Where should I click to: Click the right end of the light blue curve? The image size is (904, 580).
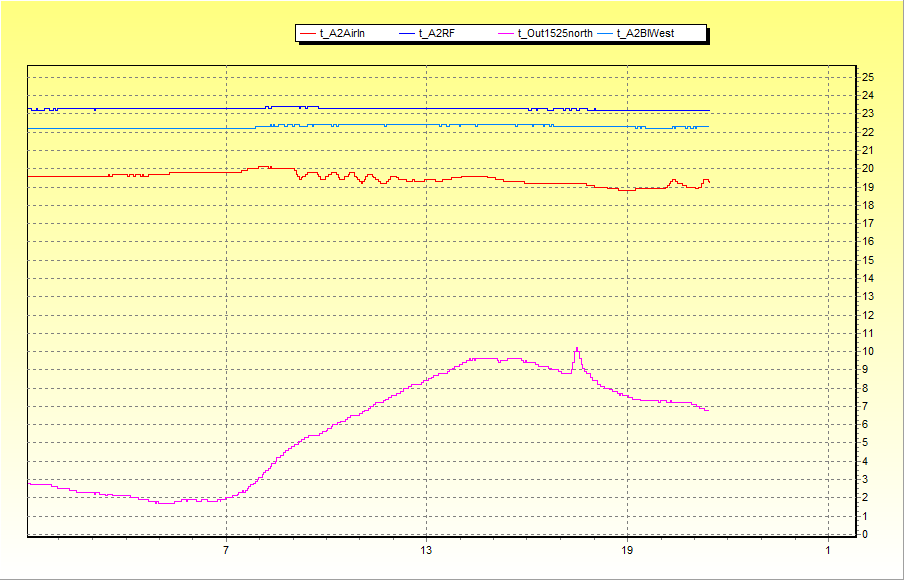(708, 127)
